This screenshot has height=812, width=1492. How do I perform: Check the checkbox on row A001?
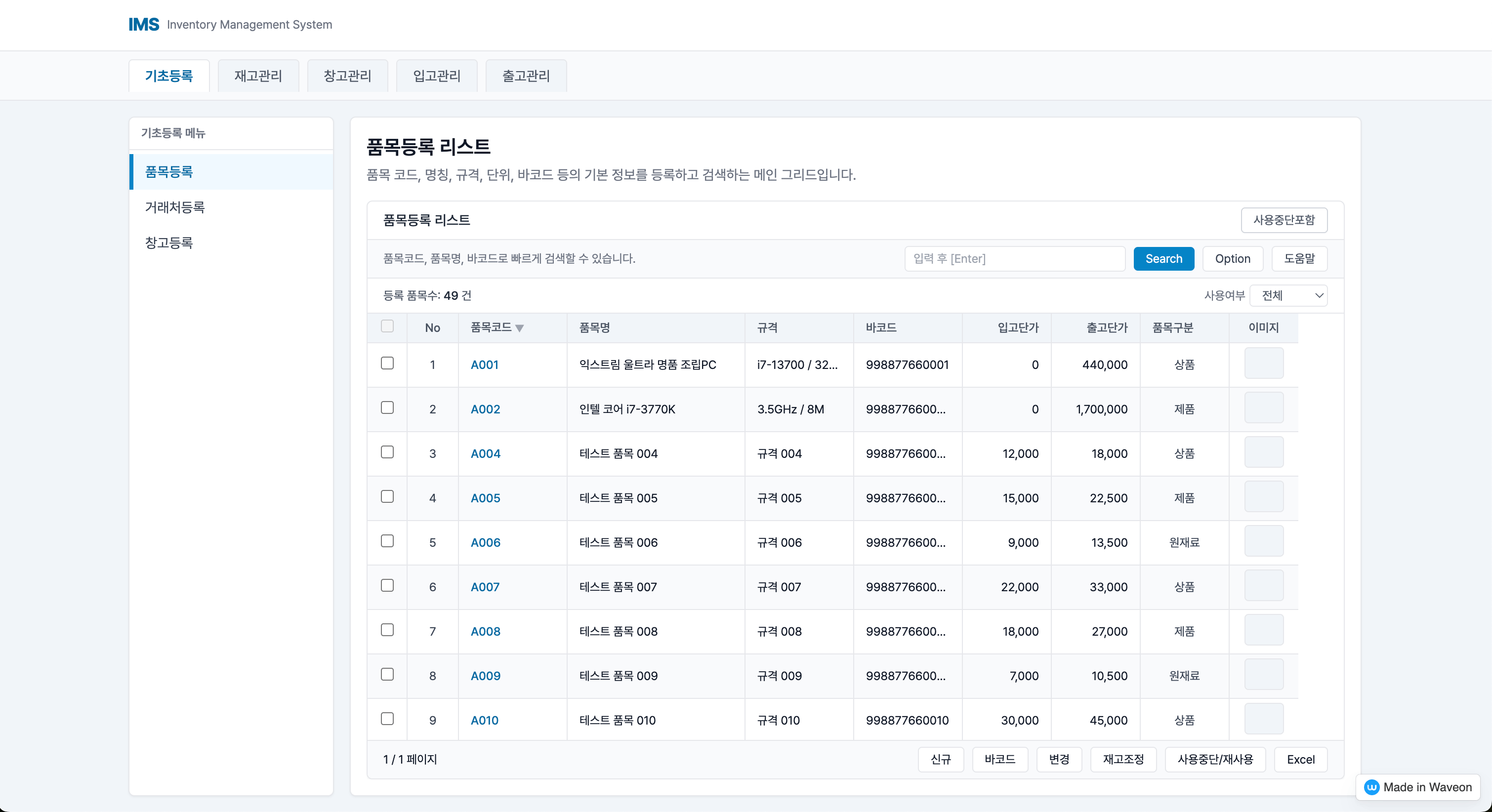pos(387,364)
